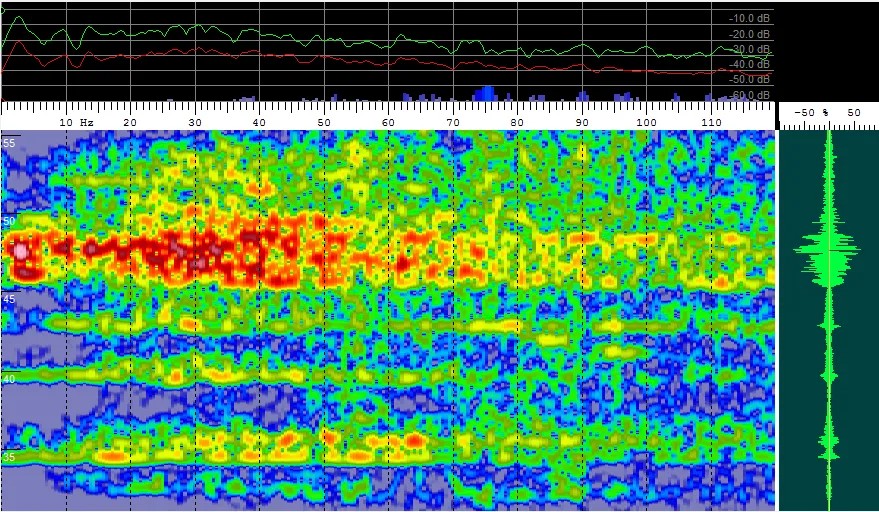Click the -20.0 dB amplitude label
The image size is (879, 512).
[750, 34]
